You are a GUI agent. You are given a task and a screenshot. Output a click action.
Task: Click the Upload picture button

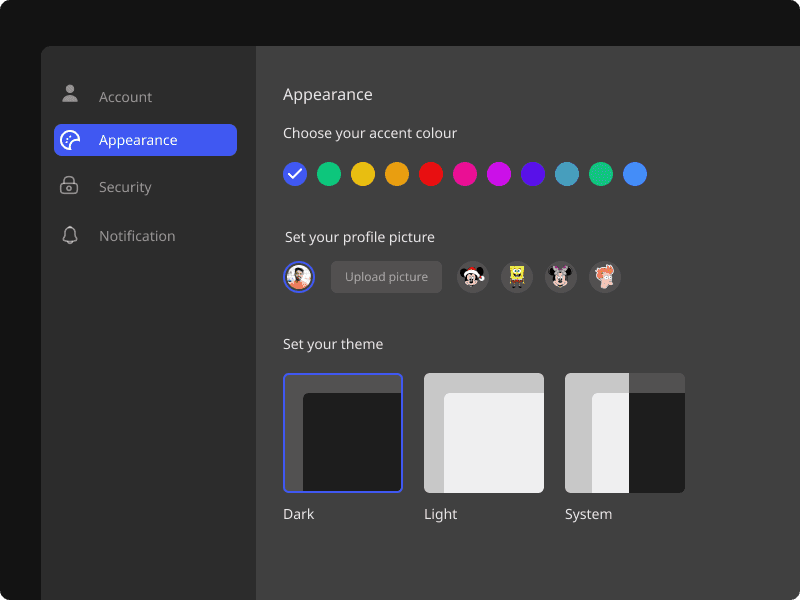386,277
